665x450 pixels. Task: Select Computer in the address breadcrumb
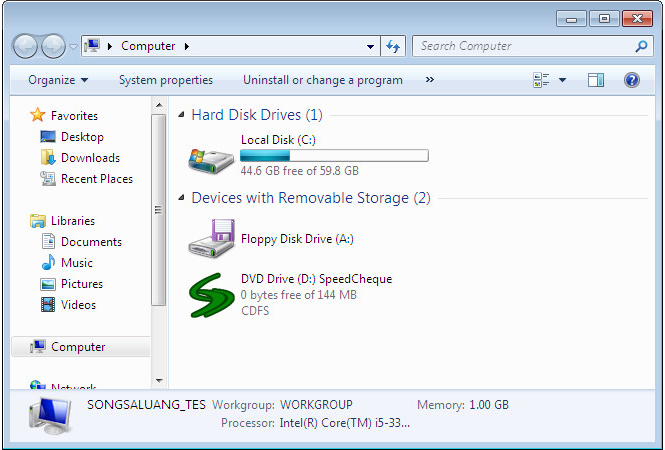[148, 46]
